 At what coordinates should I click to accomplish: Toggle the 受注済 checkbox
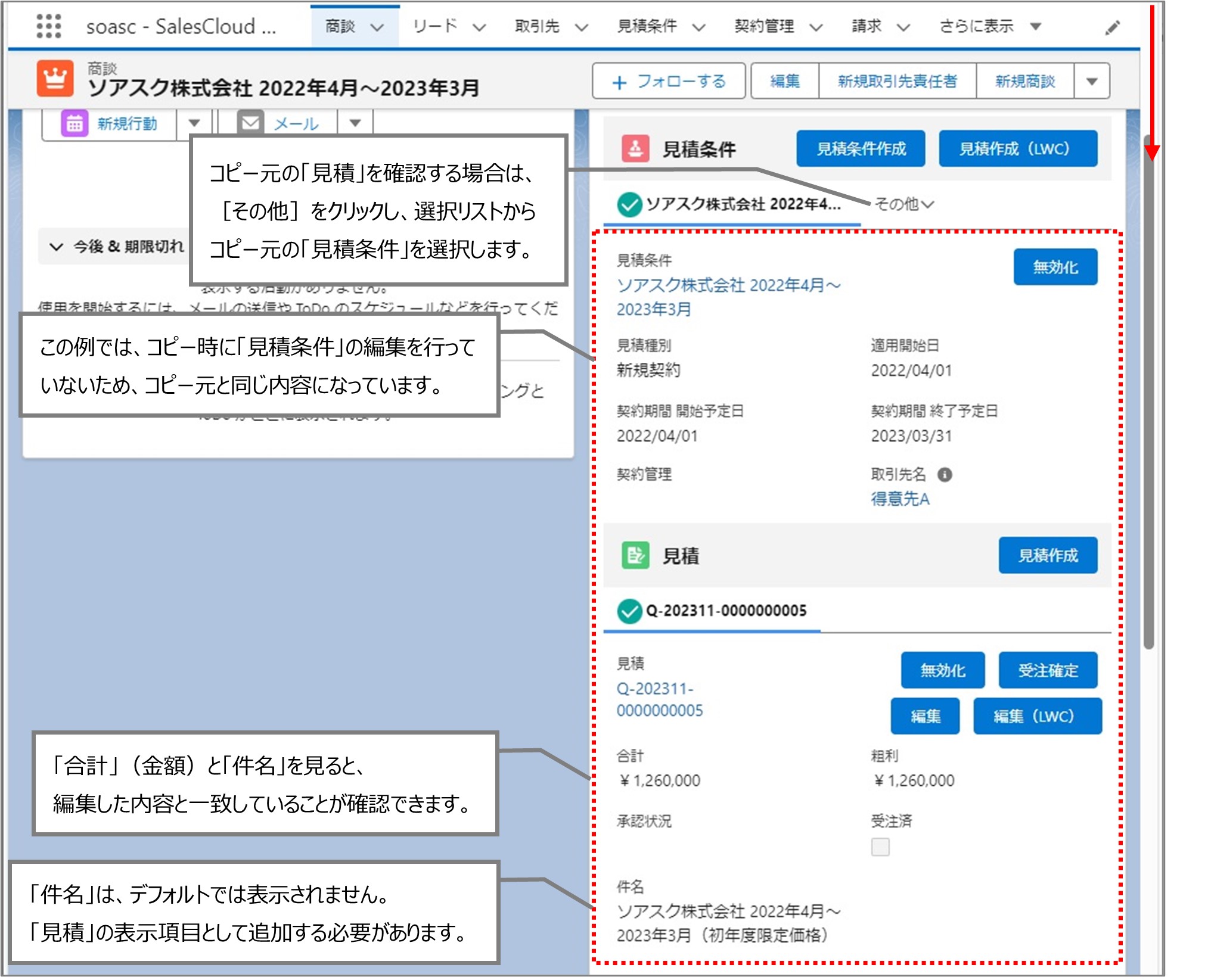(x=880, y=847)
